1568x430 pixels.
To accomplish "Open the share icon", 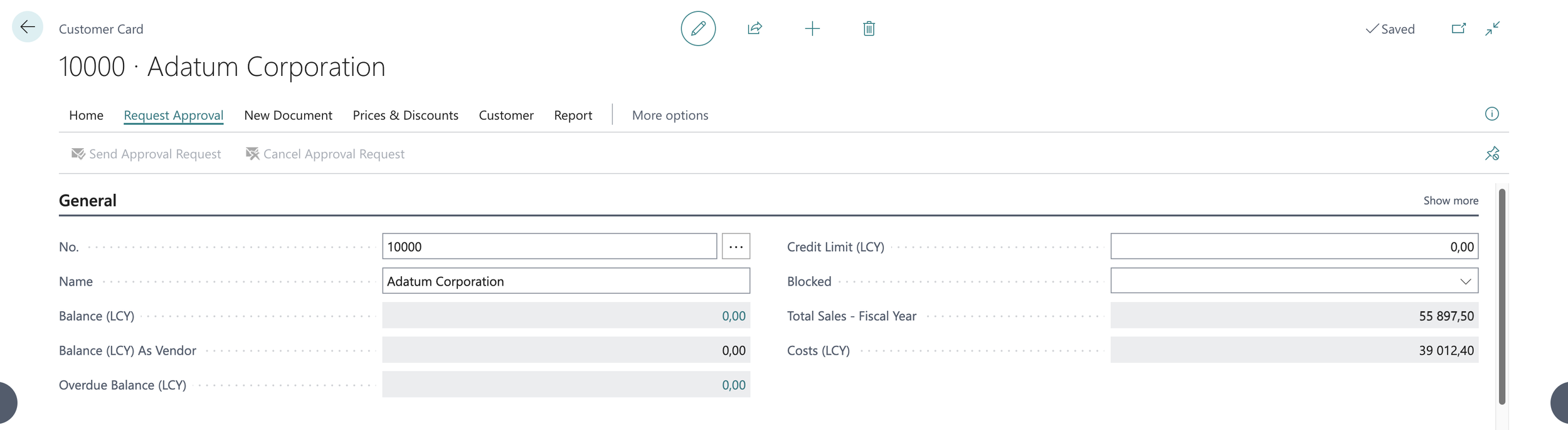I will (755, 28).
